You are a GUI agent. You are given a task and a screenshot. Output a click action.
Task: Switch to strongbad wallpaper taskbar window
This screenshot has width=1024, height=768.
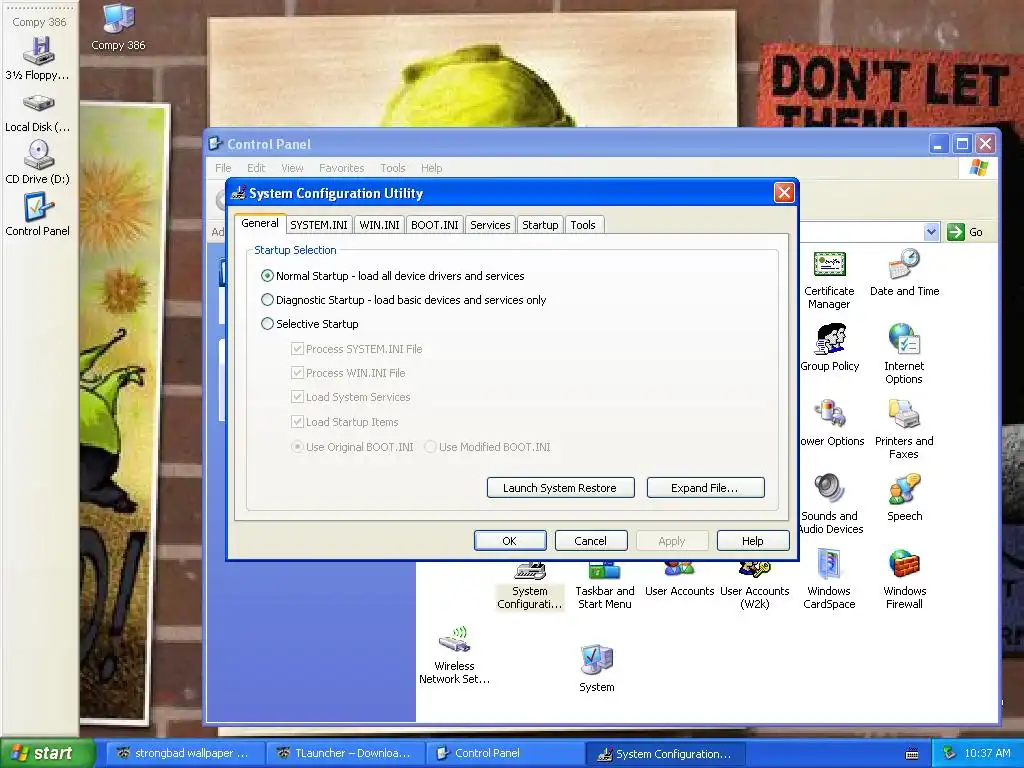184,753
